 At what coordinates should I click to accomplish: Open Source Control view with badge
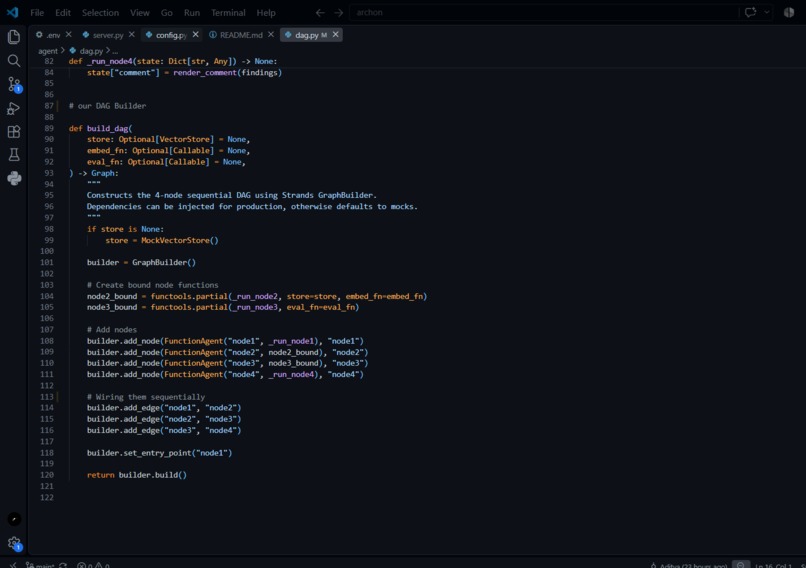14,84
